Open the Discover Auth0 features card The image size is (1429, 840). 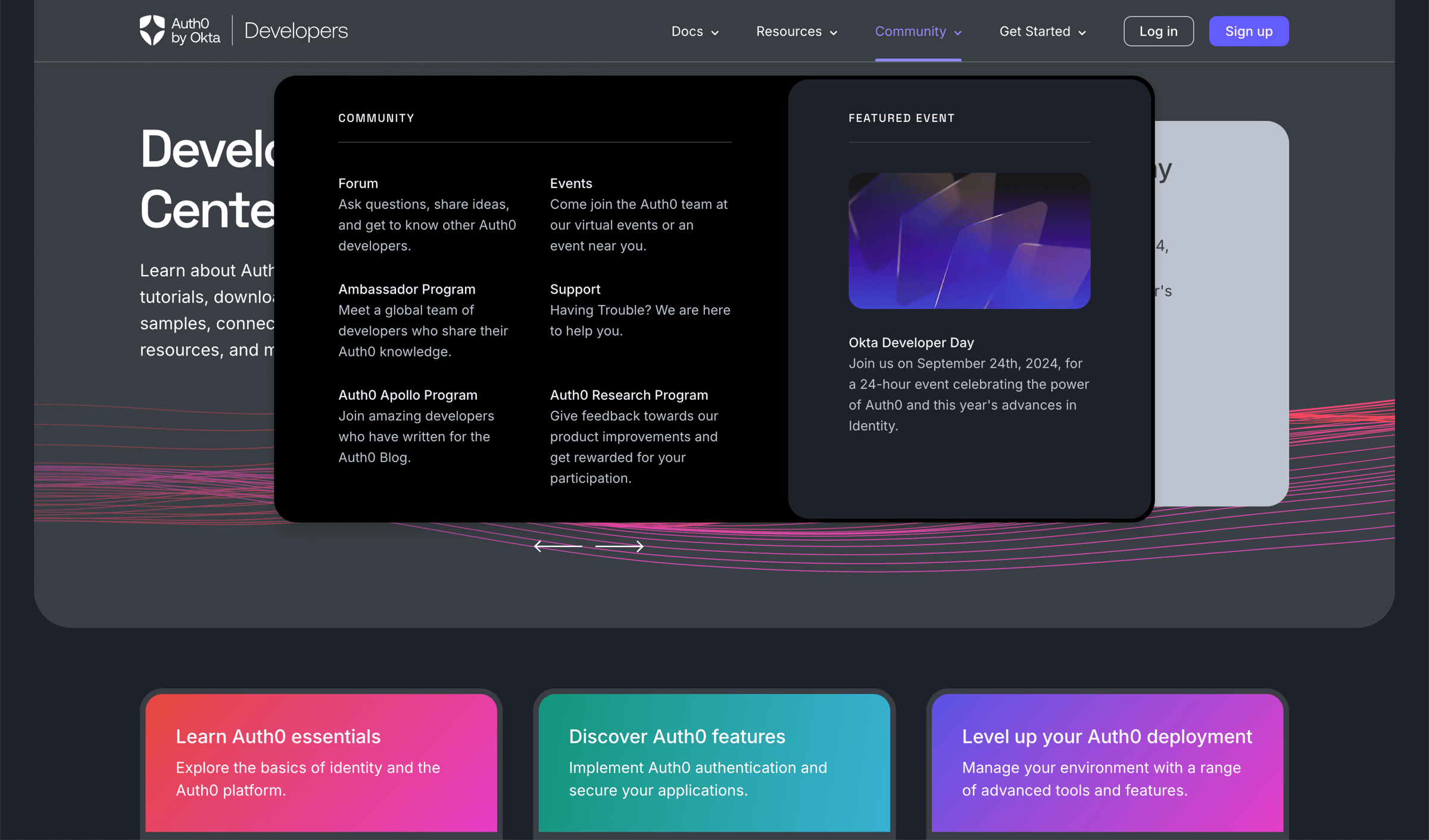pyautogui.click(x=714, y=763)
